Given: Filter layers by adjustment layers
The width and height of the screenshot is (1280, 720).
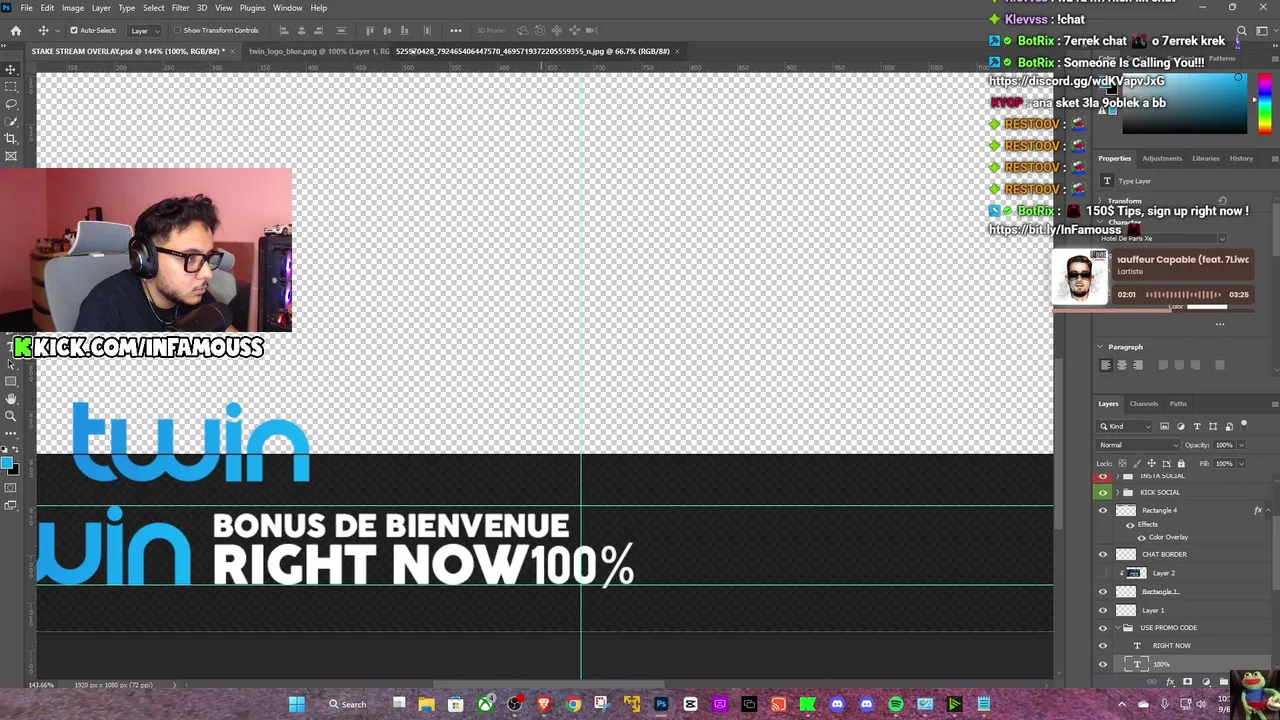Looking at the screenshot, I should coord(1180,426).
